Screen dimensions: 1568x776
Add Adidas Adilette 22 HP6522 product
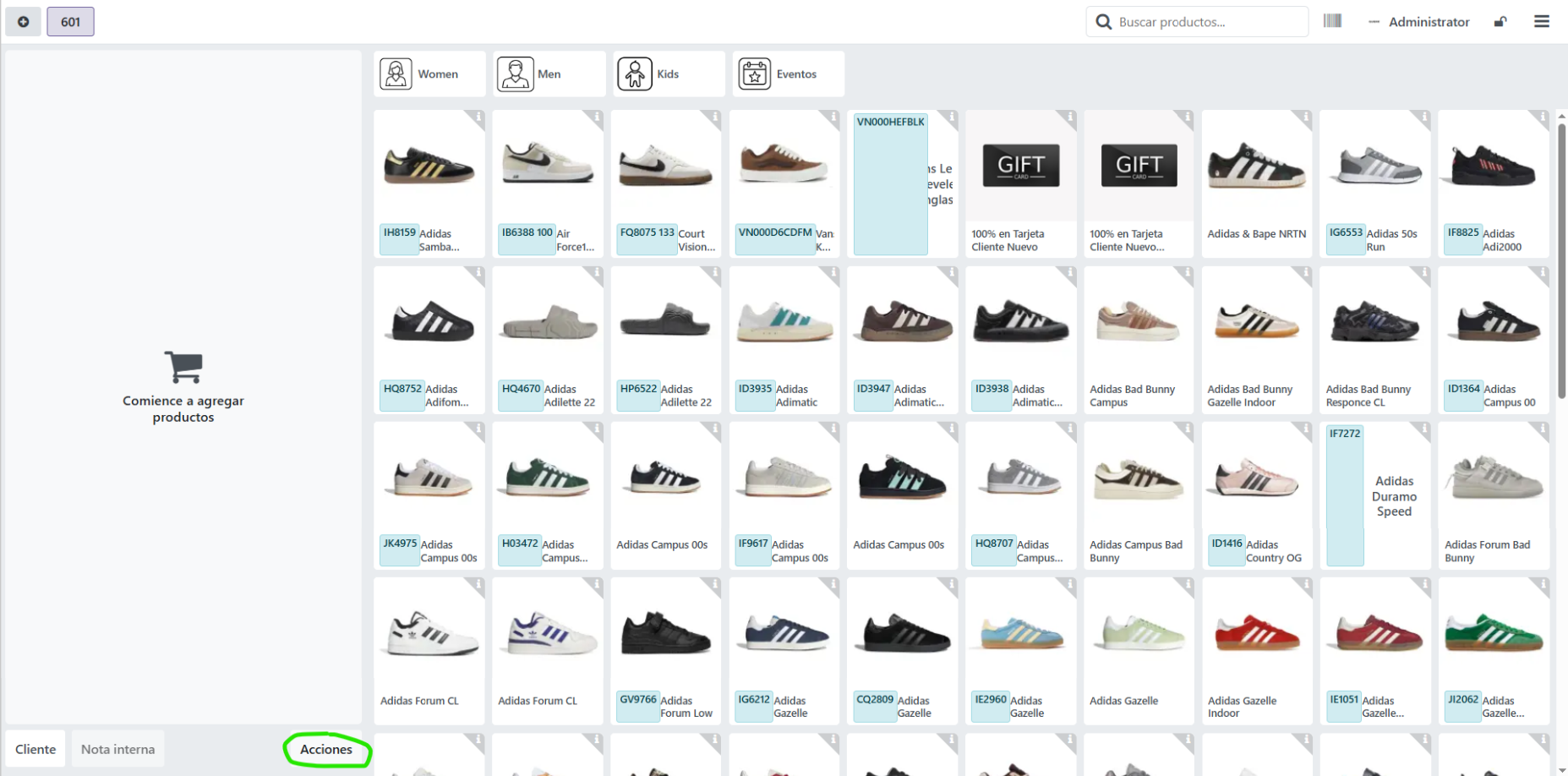pos(666,340)
